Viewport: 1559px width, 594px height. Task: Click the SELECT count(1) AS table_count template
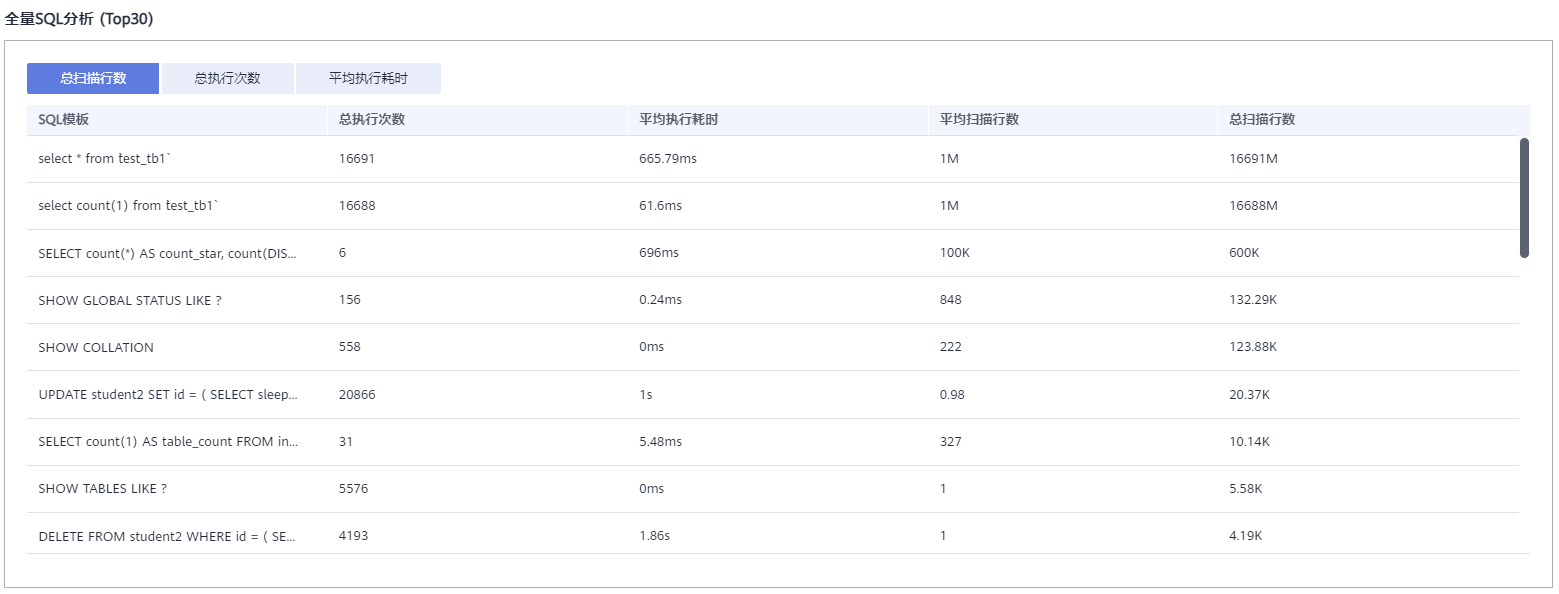point(168,441)
